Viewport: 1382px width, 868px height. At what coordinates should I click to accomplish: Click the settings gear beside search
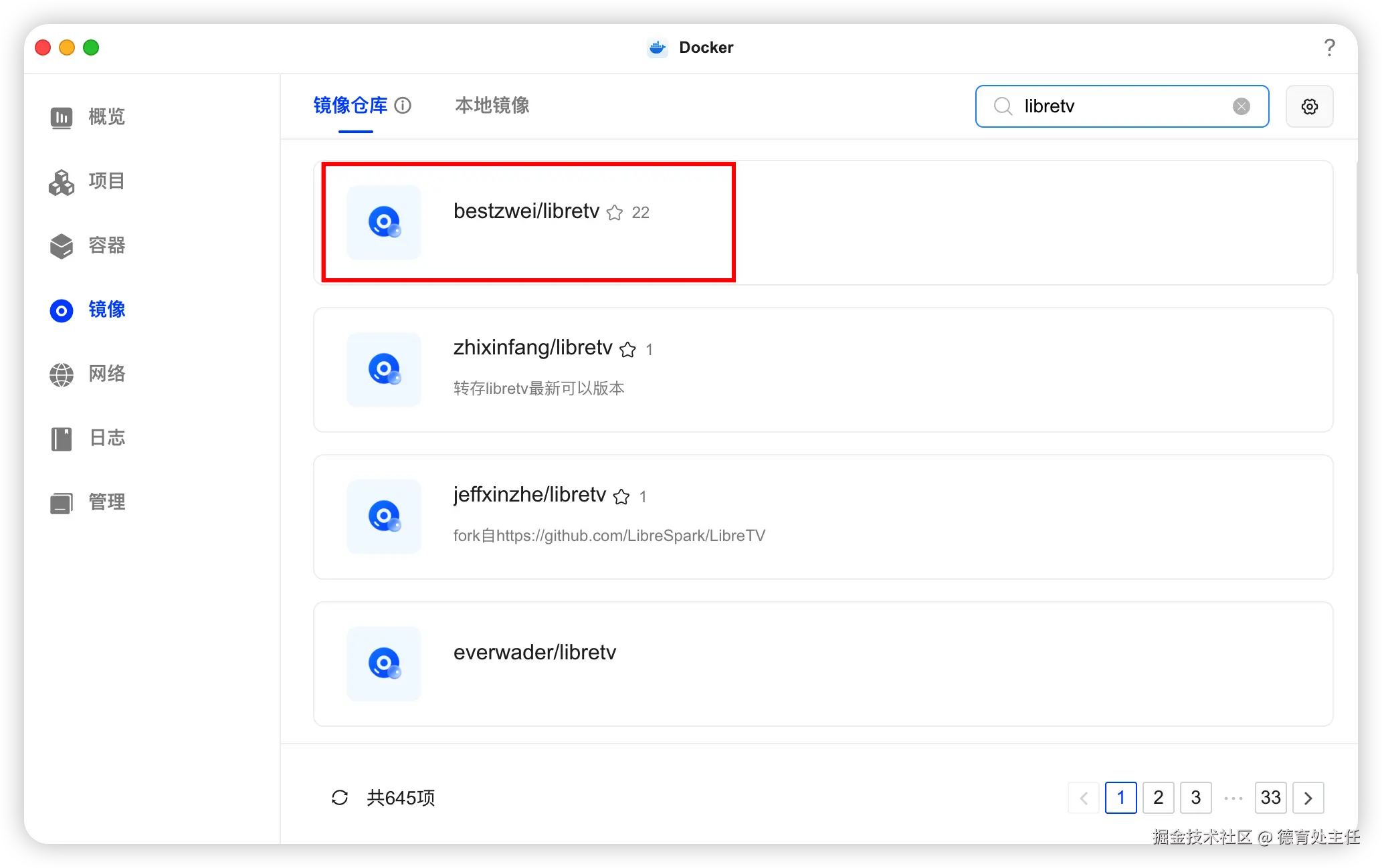click(x=1309, y=106)
